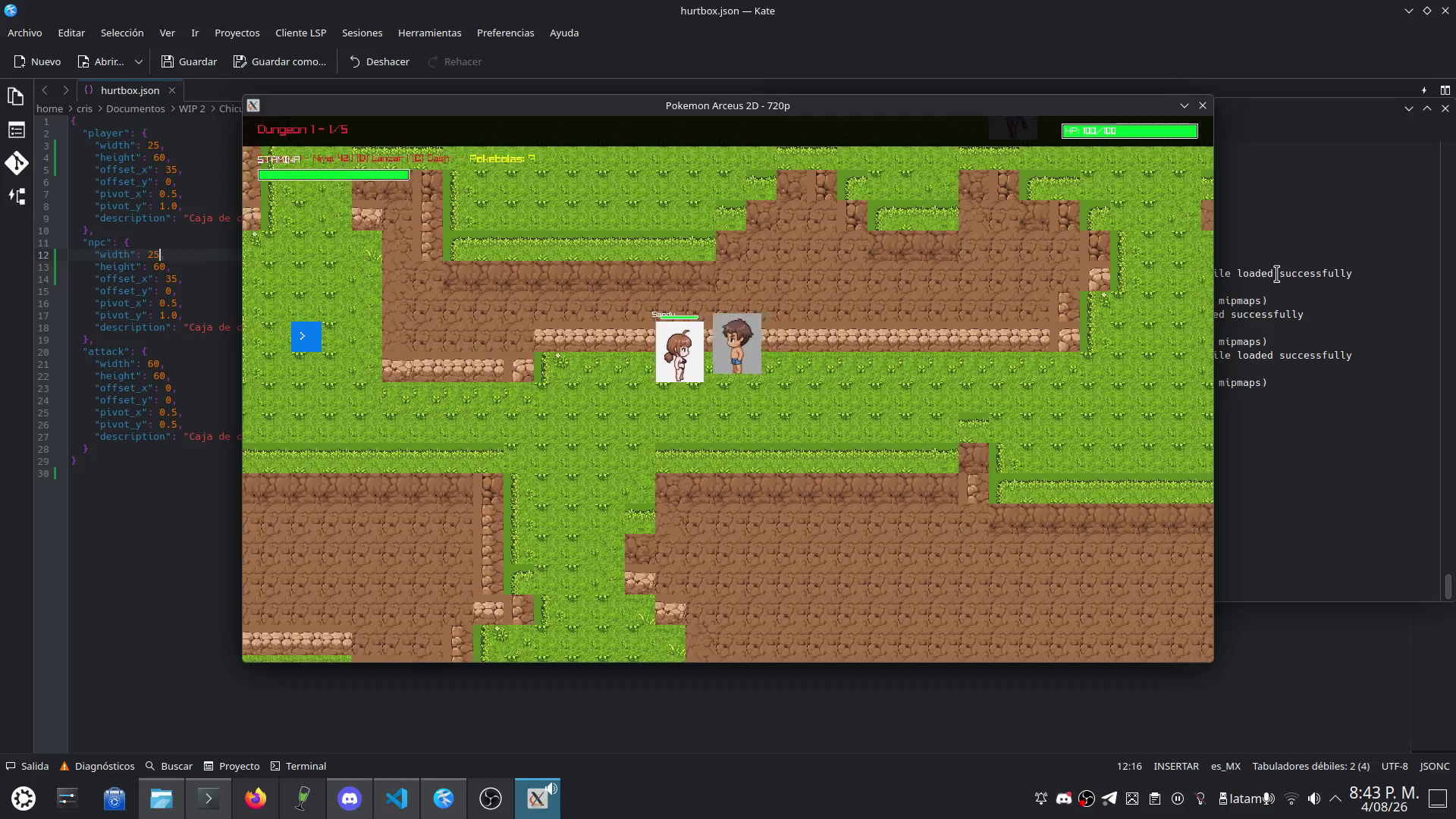Undo with the Deshacer button
1456x819 pixels.
(379, 61)
